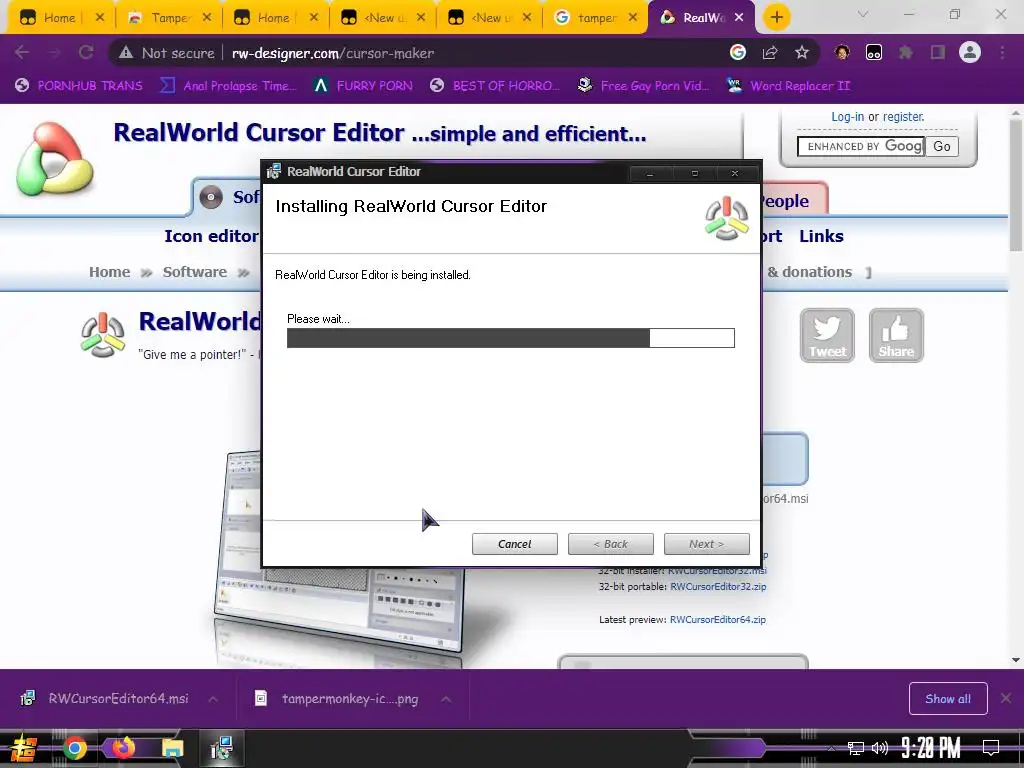Click the Google custom search field
1024x768 pixels.
tap(861, 146)
